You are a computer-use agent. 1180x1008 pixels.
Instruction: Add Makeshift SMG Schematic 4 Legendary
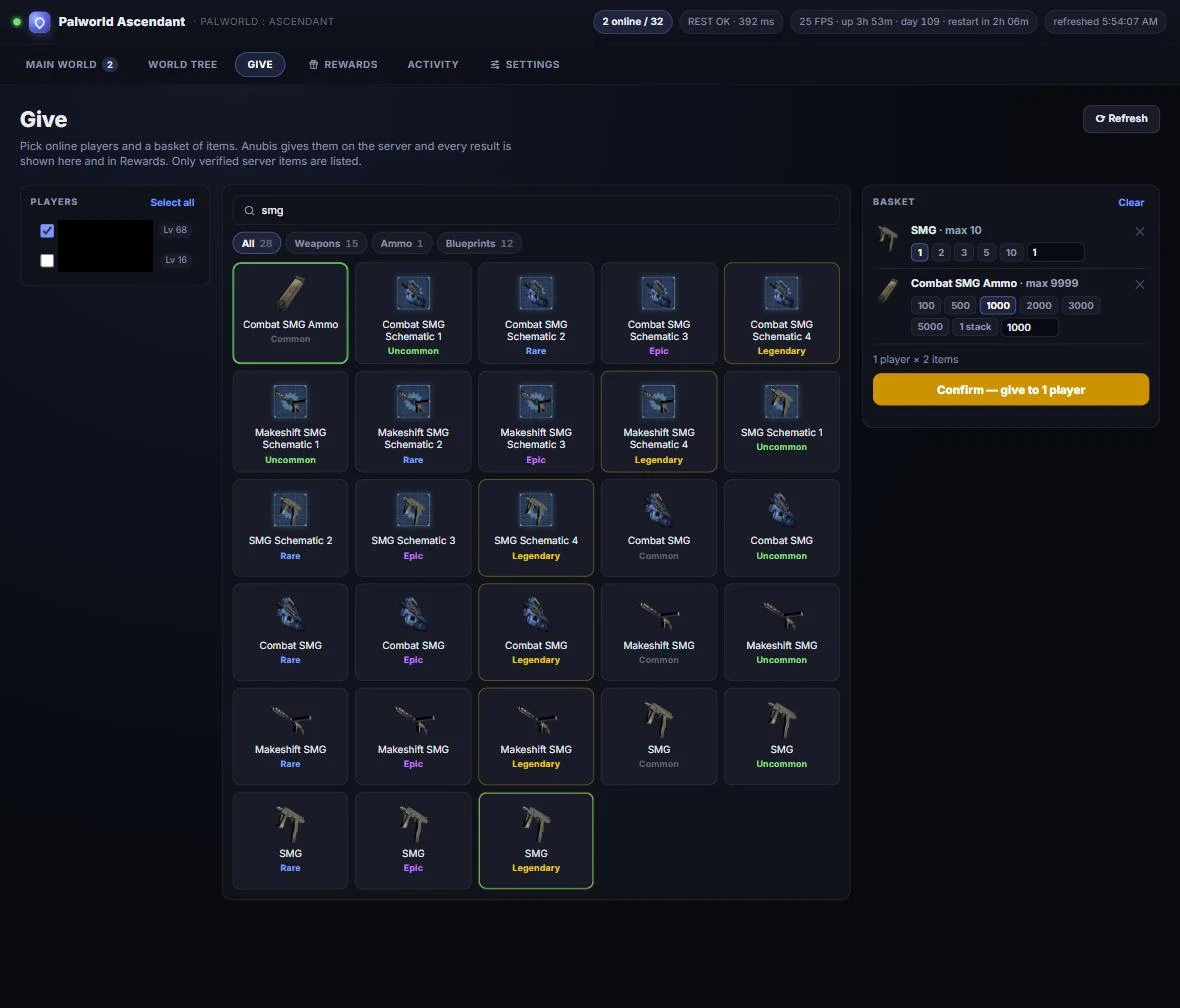(x=658, y=422)
